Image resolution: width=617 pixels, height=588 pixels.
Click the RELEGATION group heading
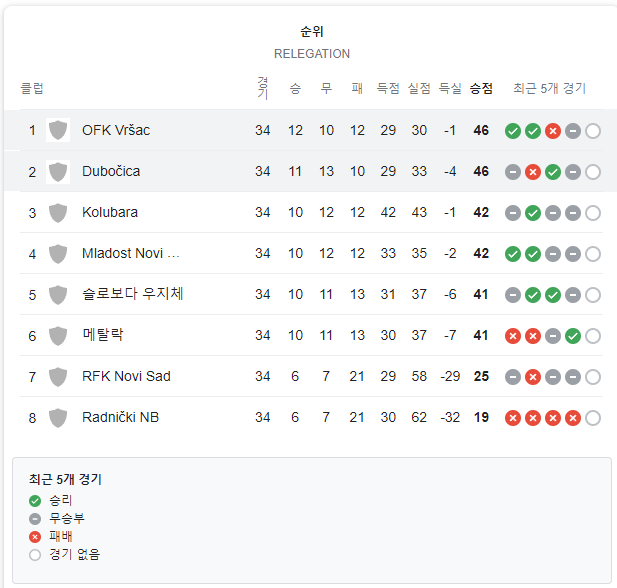click(312, 54)
